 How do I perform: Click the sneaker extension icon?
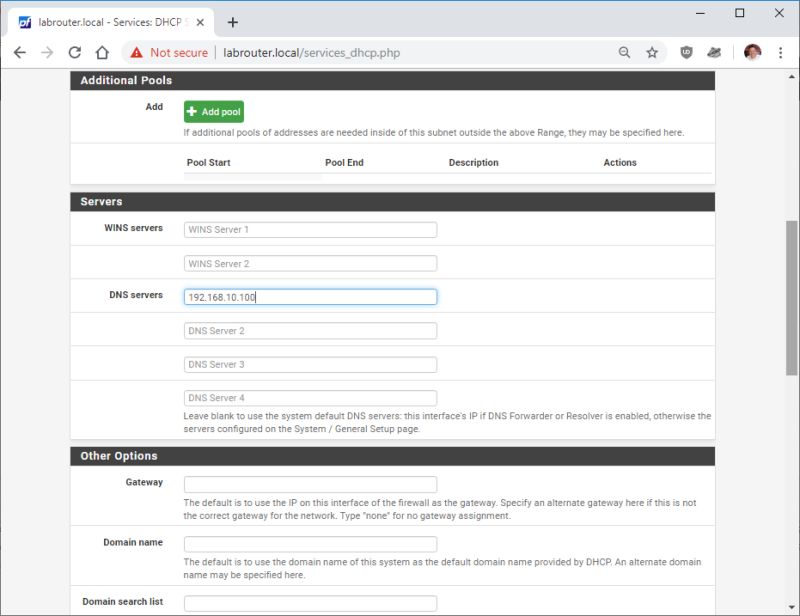715,53
